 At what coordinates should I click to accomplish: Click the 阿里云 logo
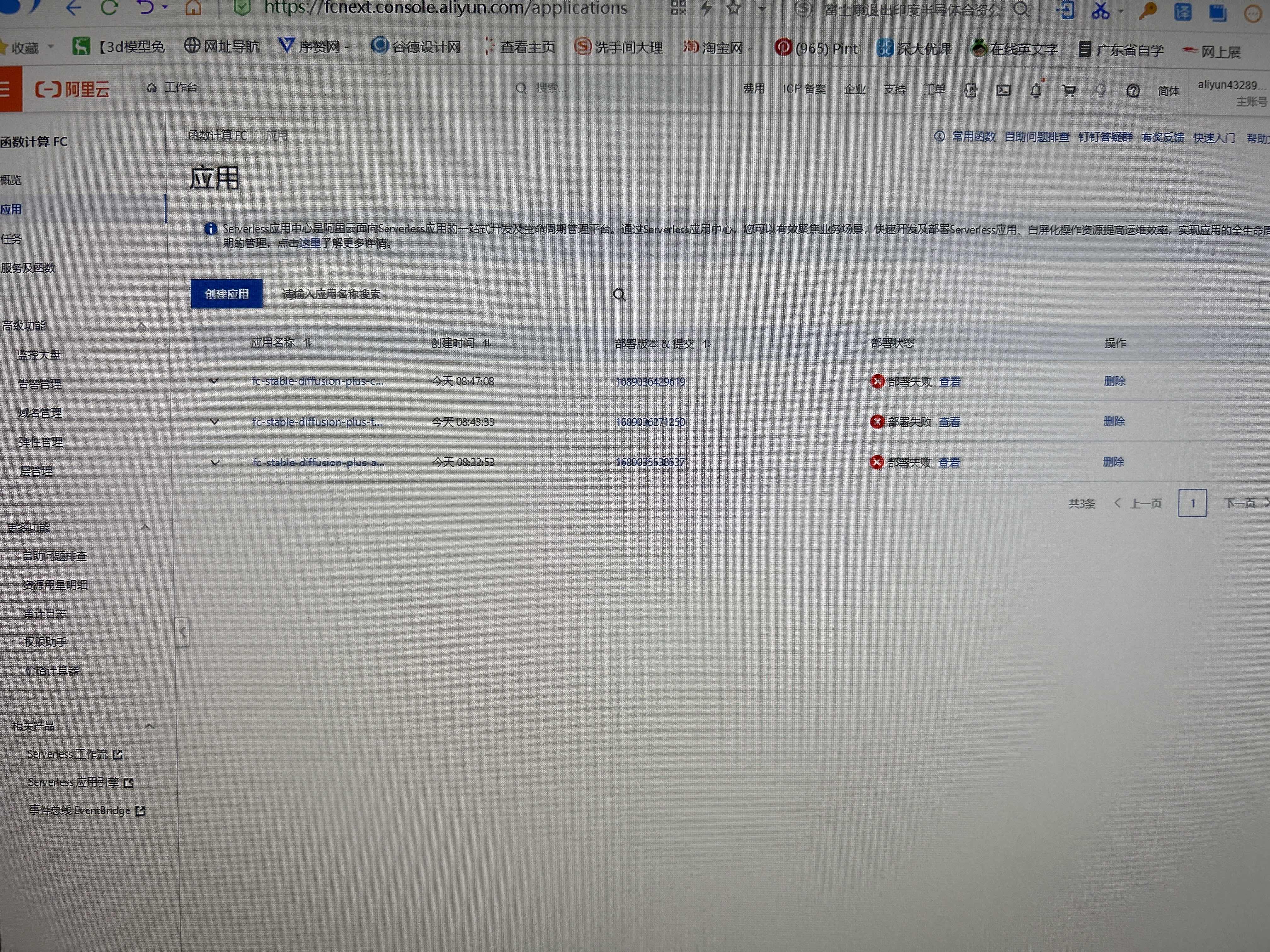tap(72, 89)
